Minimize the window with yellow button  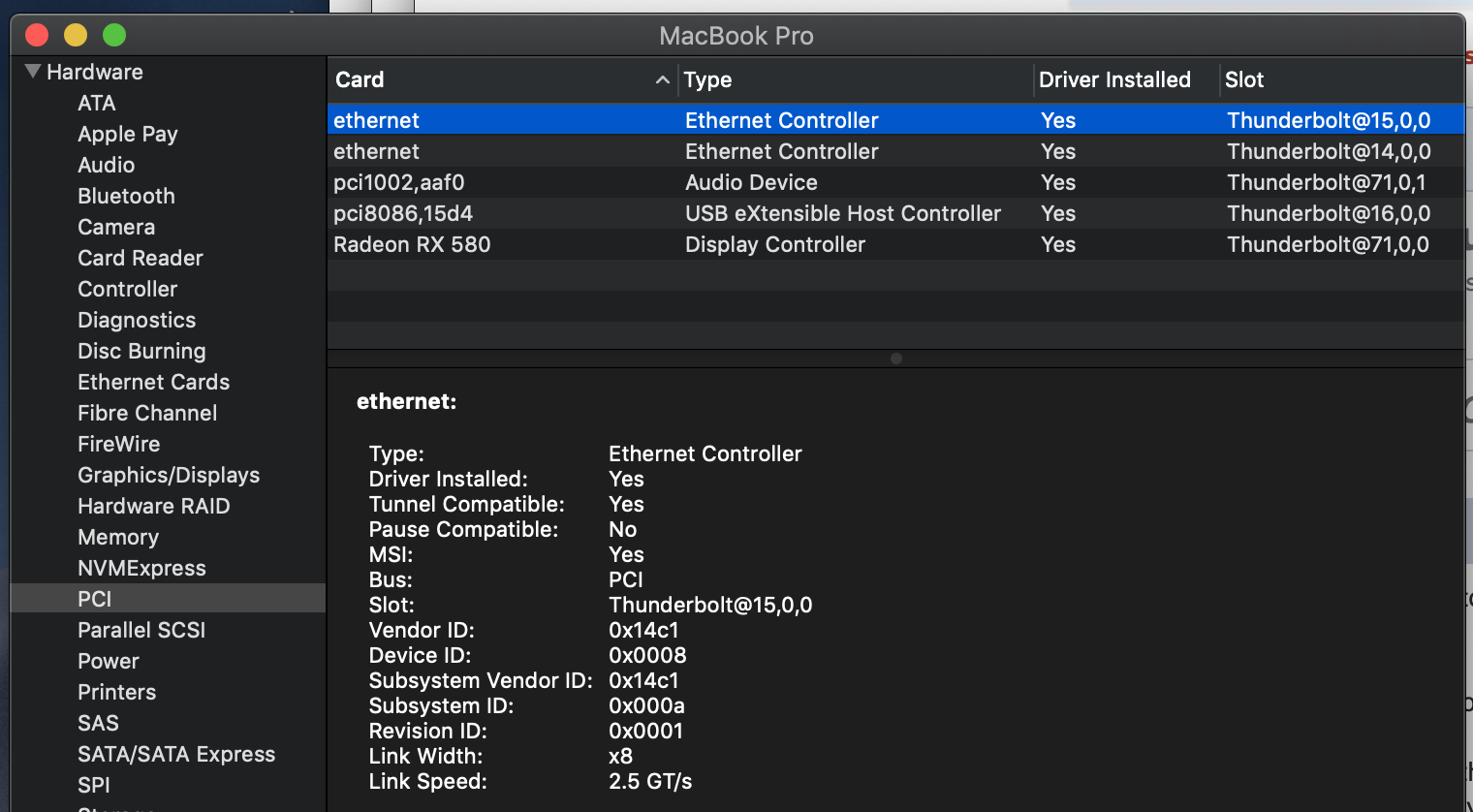pyautogui.click(x=76, y=35)
